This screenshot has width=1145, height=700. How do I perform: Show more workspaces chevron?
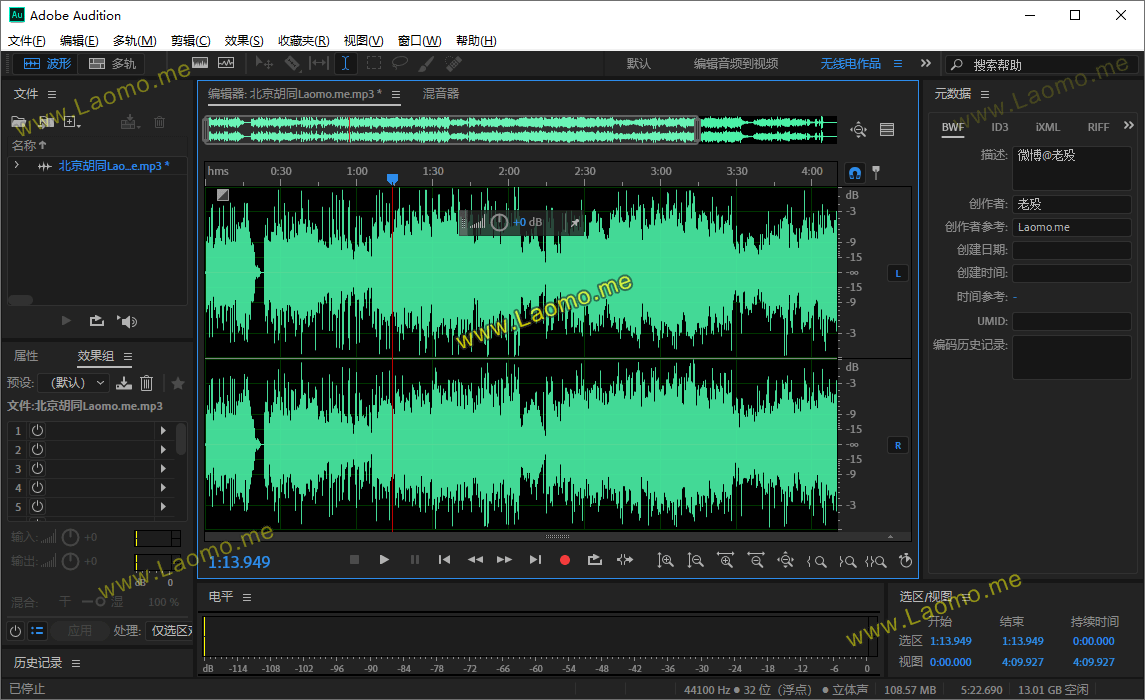pyautogui.click(x=925, y=64)
